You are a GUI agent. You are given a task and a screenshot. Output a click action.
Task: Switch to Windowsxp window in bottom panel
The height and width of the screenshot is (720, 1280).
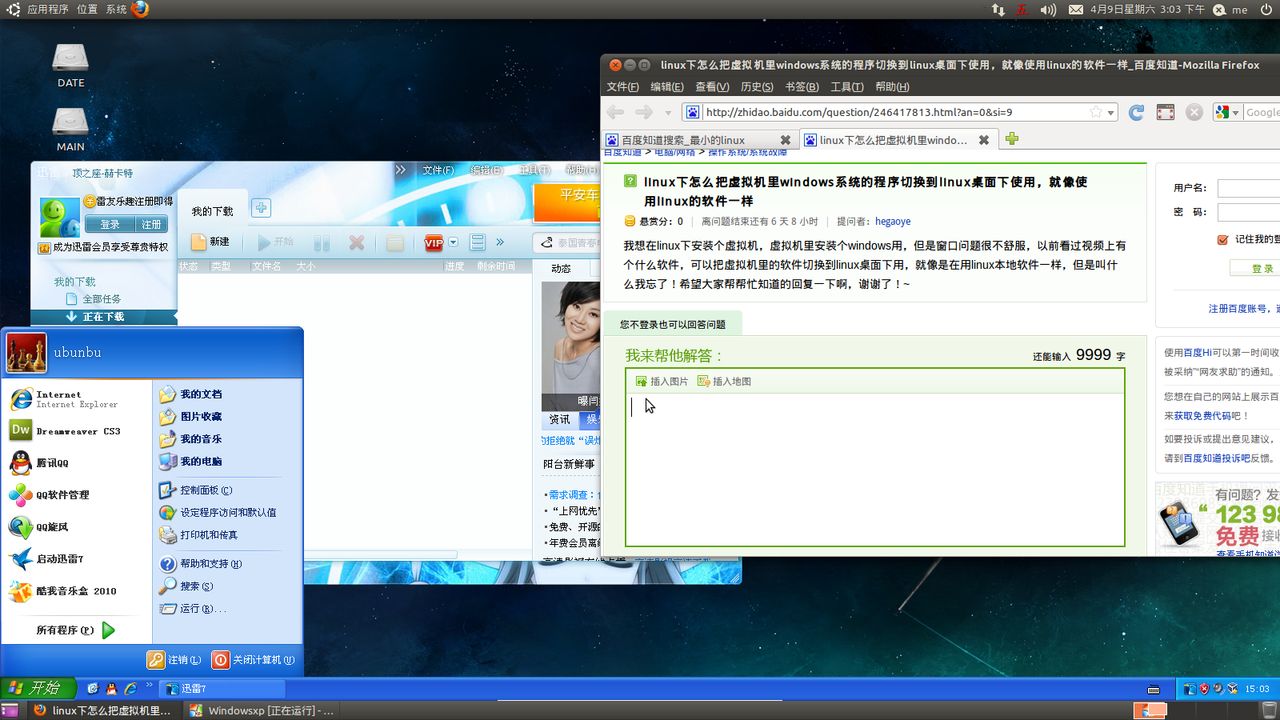(x=263, y=710)
